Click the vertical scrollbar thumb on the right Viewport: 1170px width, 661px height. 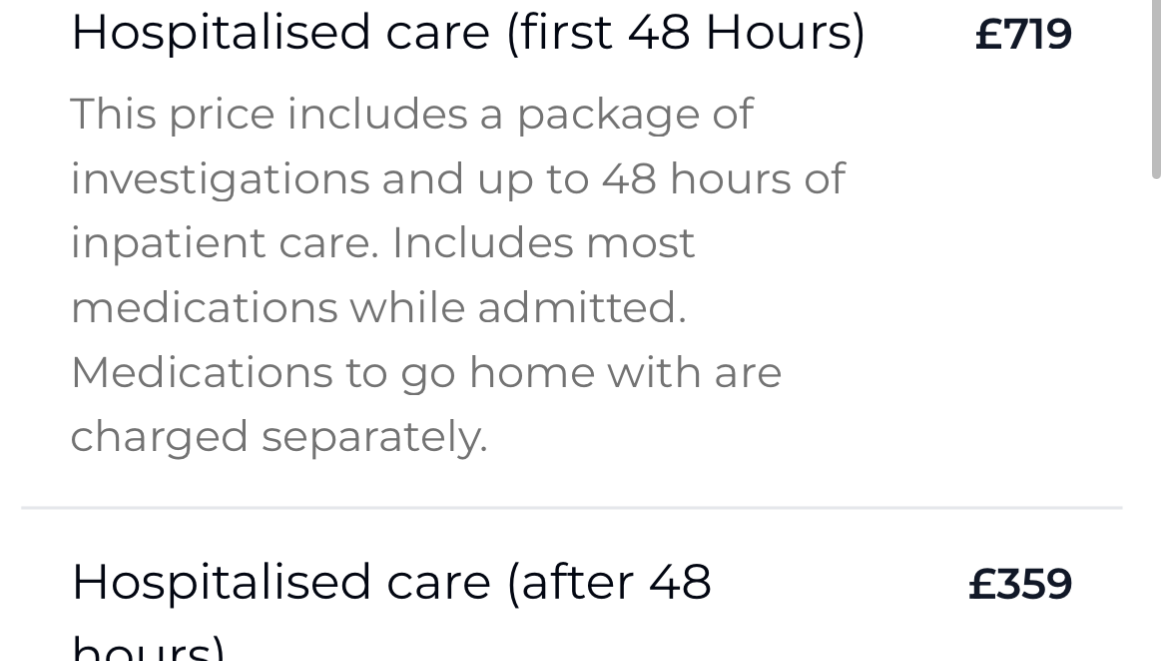pos(1157,90)
